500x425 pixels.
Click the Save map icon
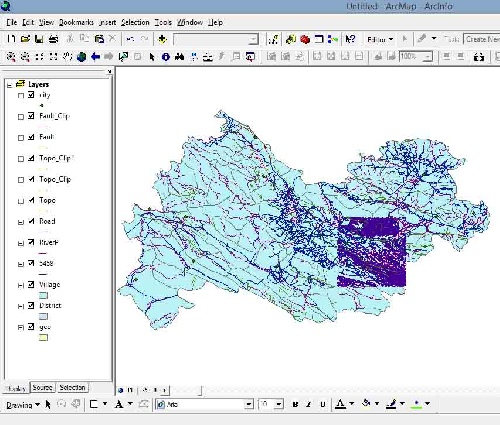tap(39, 39)
